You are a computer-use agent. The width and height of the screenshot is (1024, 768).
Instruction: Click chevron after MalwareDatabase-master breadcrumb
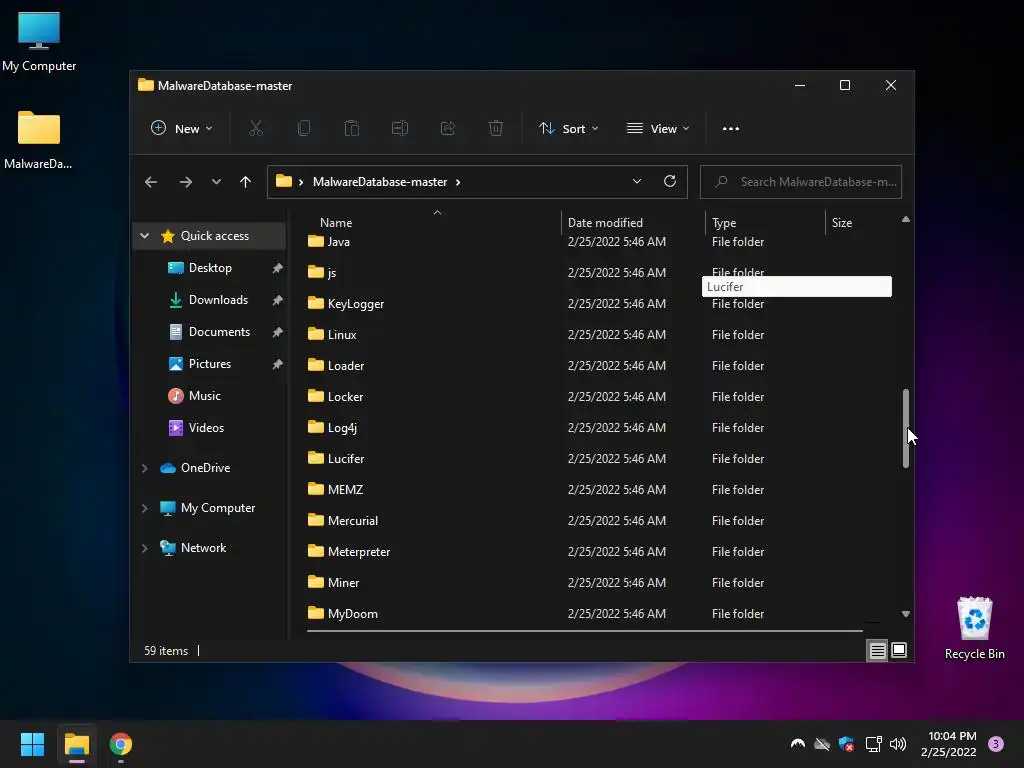(458, 182)
